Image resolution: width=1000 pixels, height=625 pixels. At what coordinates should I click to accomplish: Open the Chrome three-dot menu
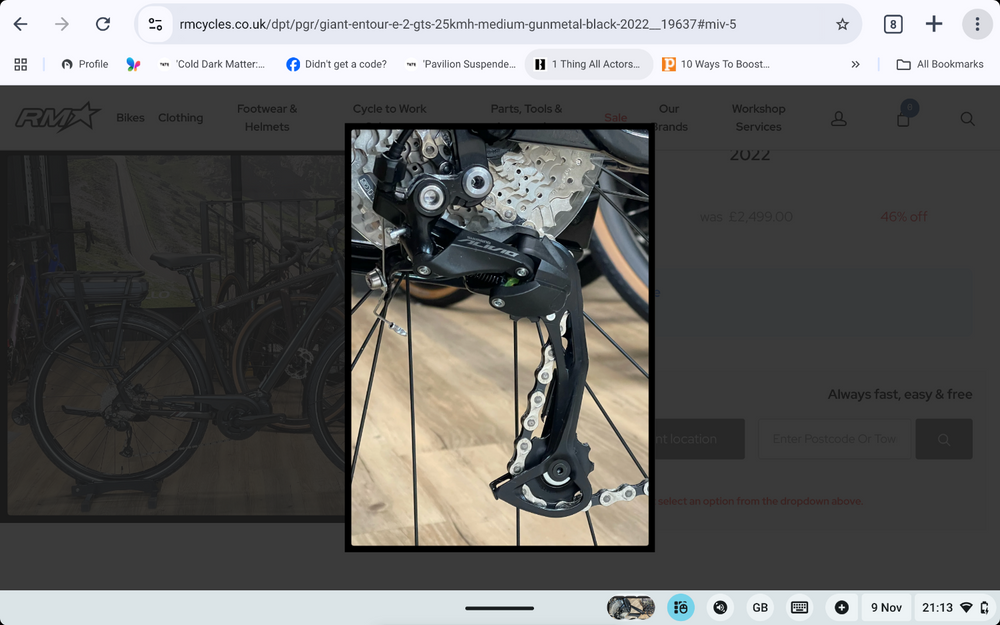[x=977, y=24]
